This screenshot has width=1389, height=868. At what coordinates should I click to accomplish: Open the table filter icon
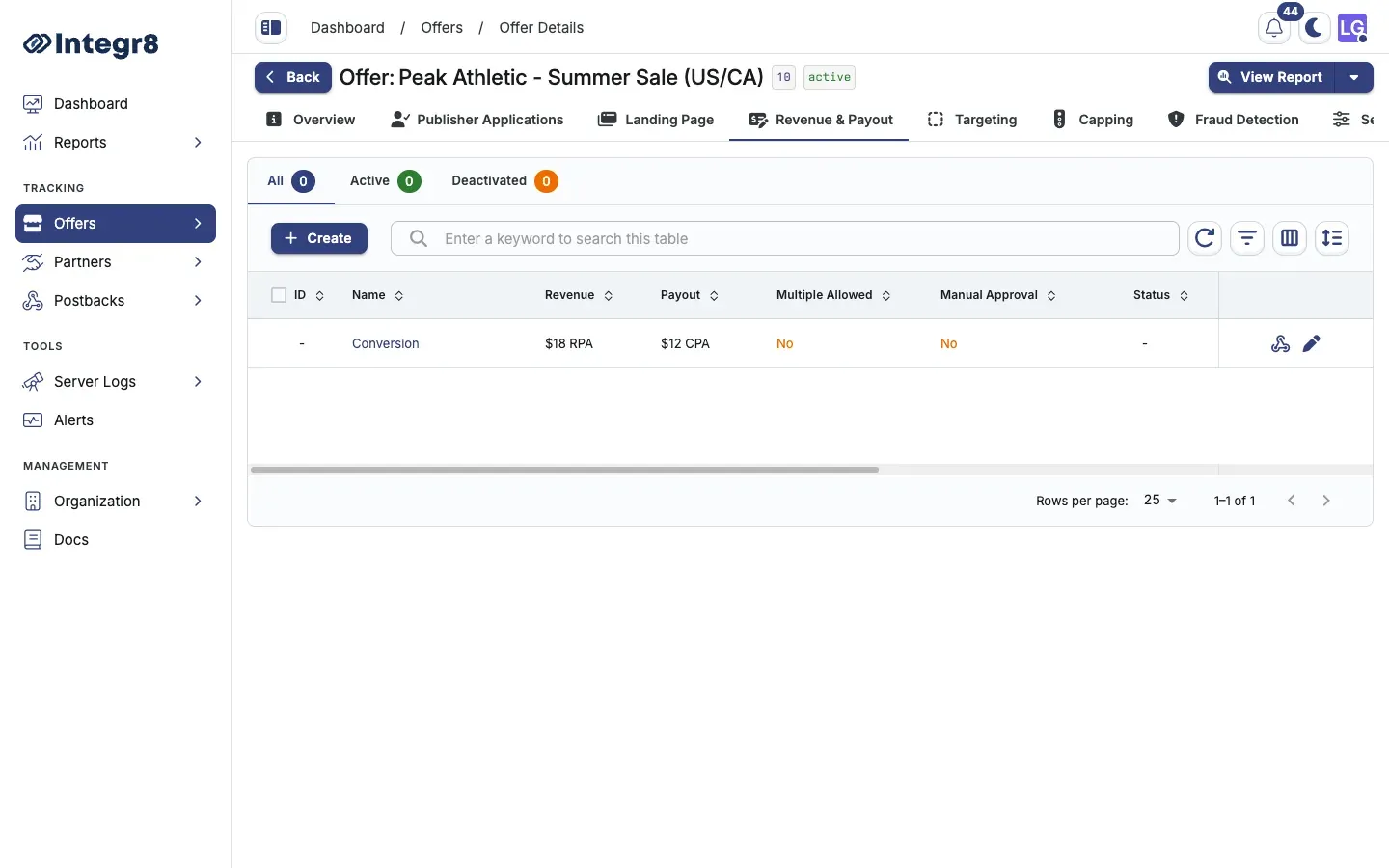click(1247, 238)
